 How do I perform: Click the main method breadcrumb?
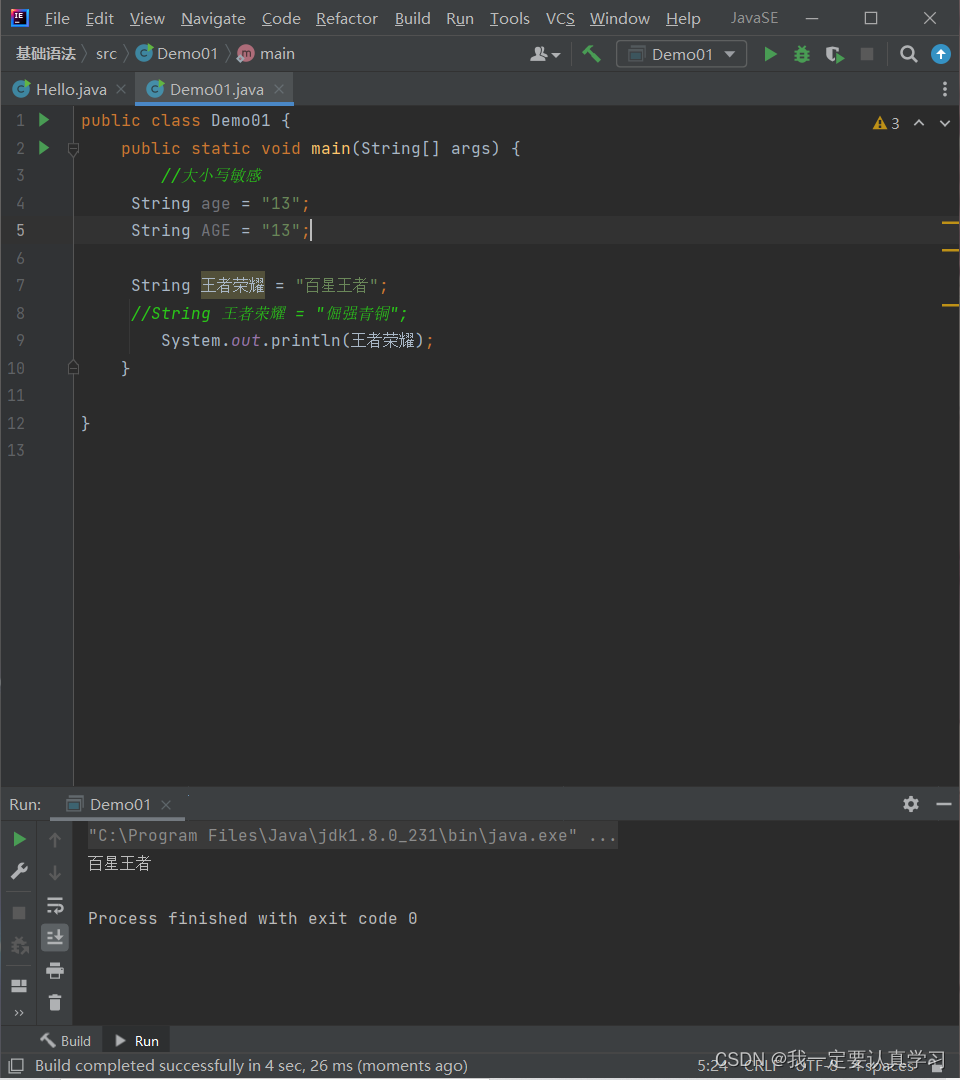[267, 54]
